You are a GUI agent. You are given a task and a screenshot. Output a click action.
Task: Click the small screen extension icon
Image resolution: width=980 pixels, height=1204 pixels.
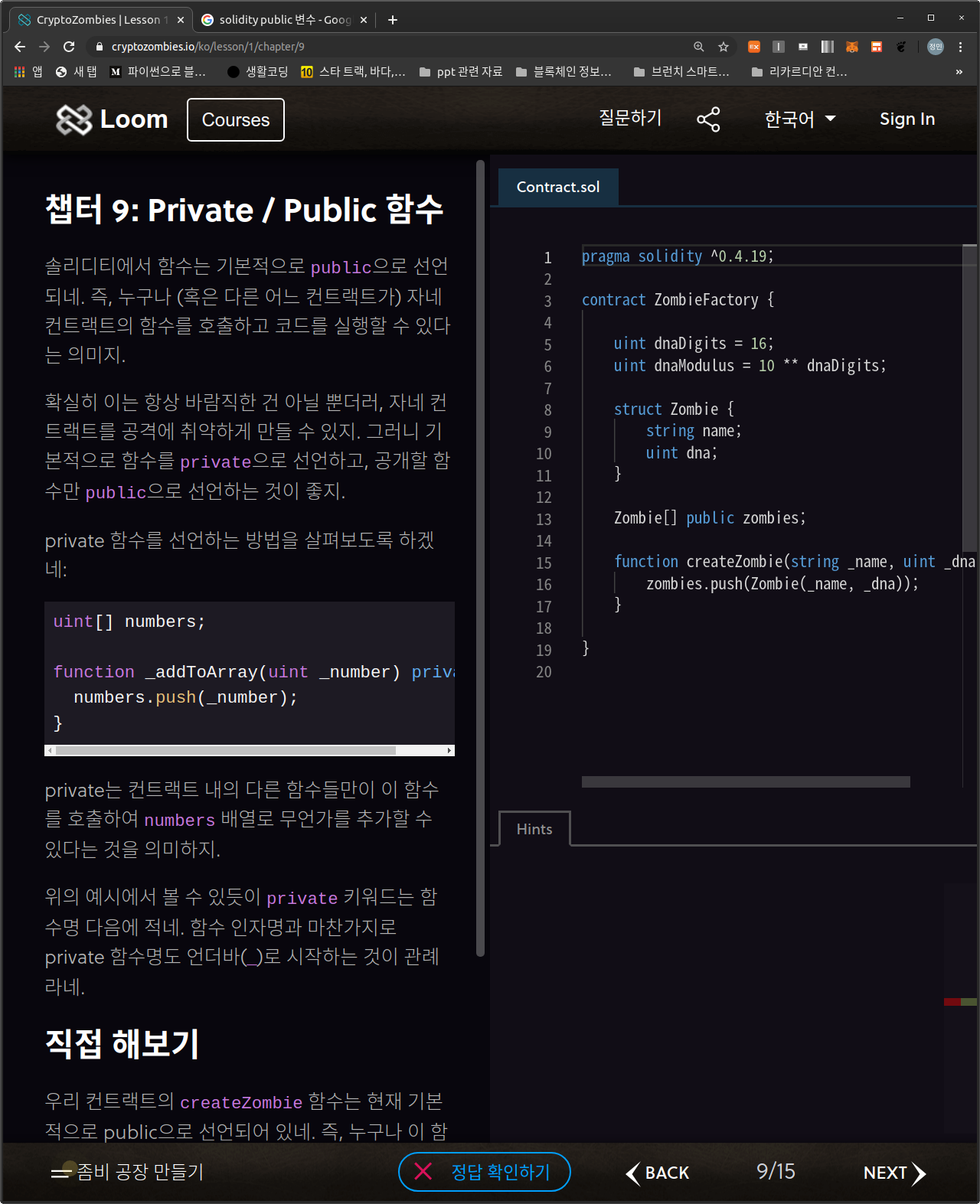point(803,47)
